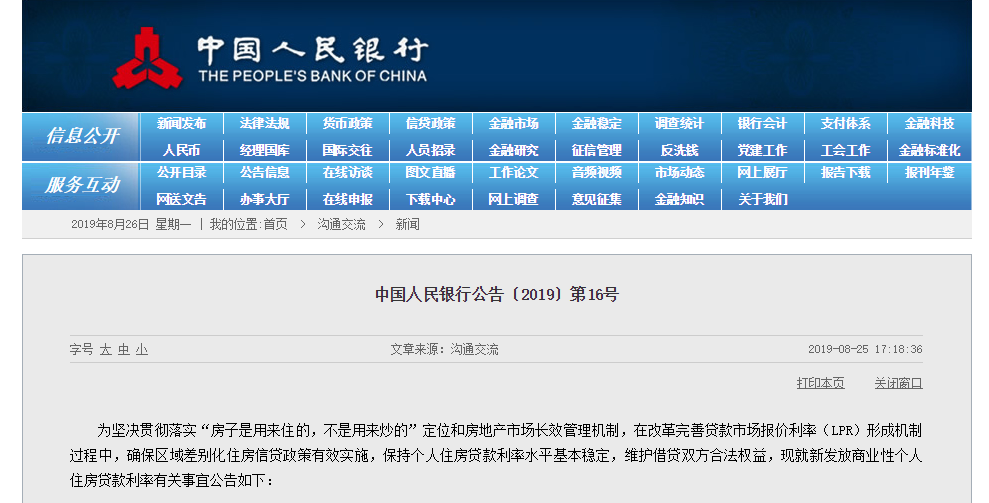Click the 服务互动 section header
This screenshot has width=989, height=503.
tap(81, 185)
